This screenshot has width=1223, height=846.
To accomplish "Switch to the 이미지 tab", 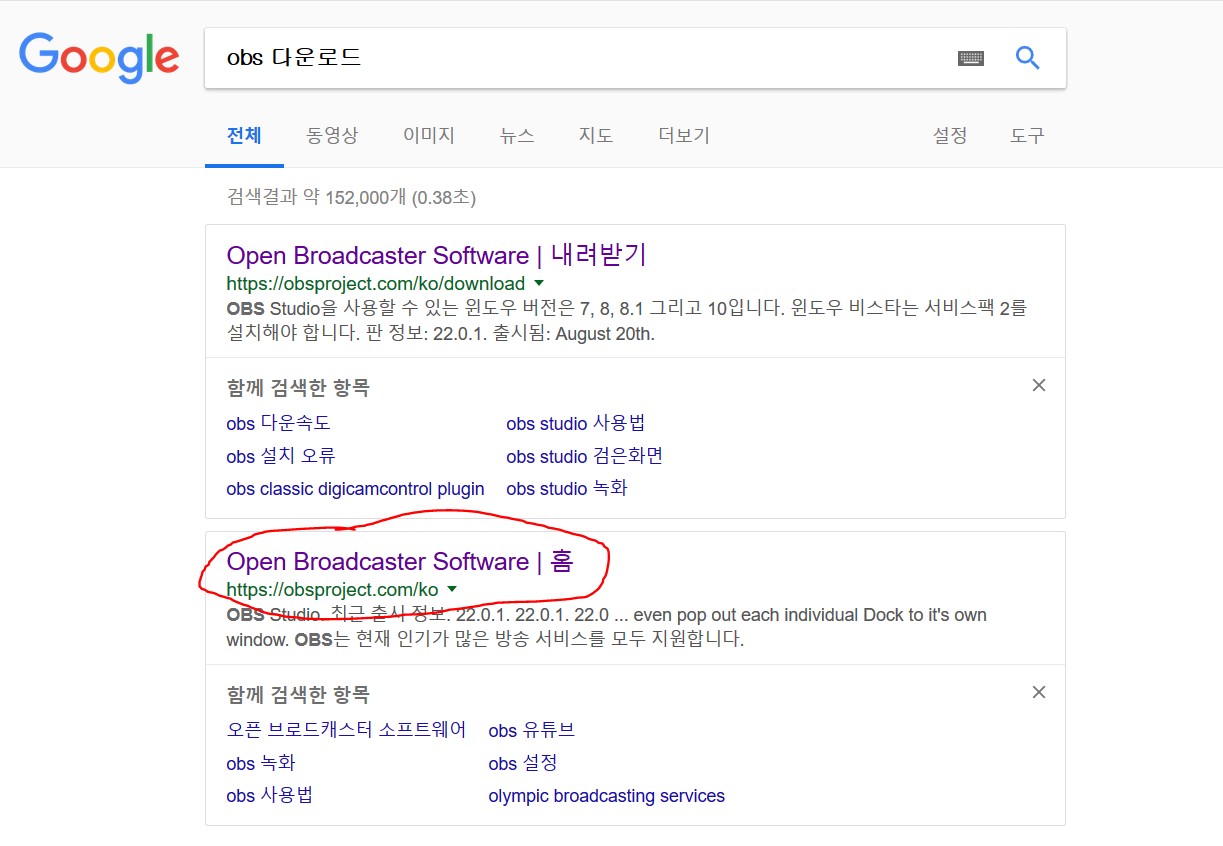I will (x=428, y=136).
